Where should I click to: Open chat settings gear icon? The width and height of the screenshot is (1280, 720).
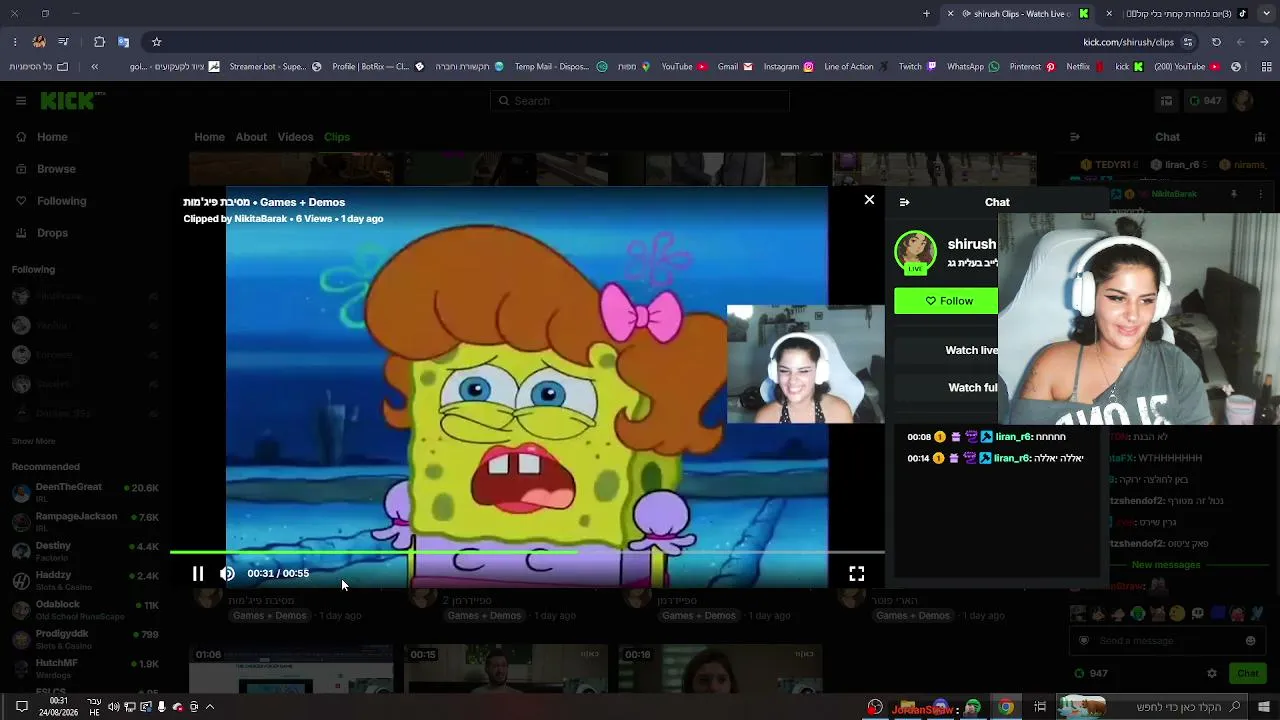pos(1212,673)
